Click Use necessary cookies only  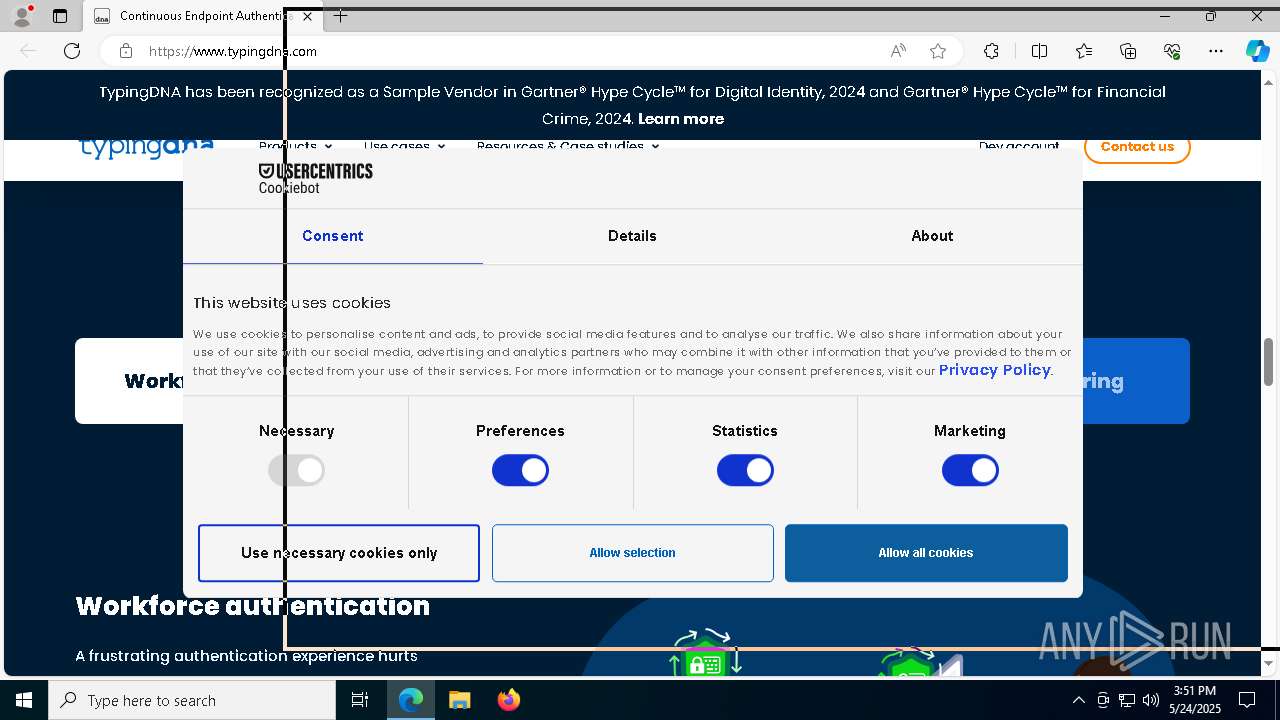(x=339, y=553)
